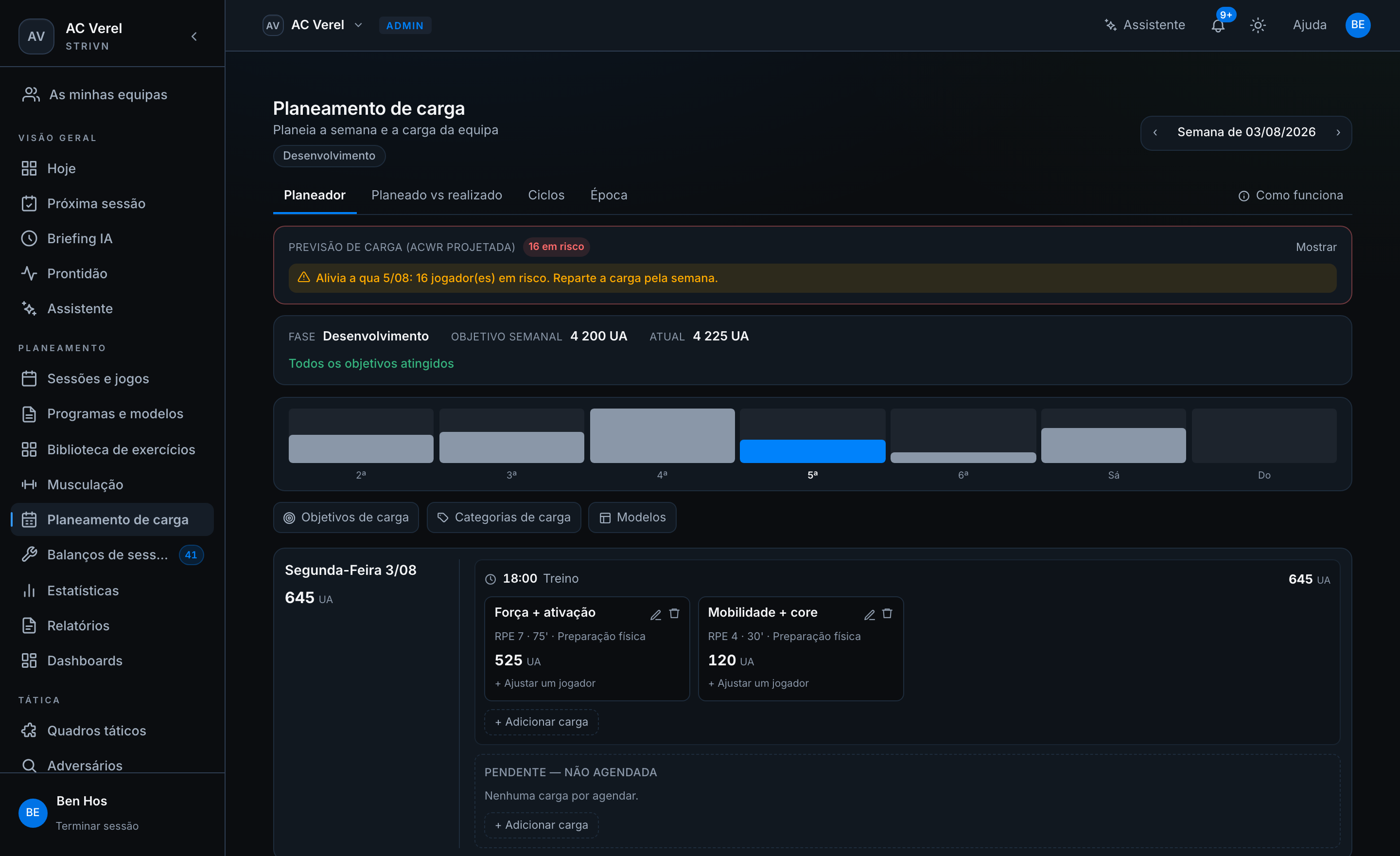
Task: Open Próxima sessão in the sidebar
Action: pyautogui.click(x=112, y=203)
